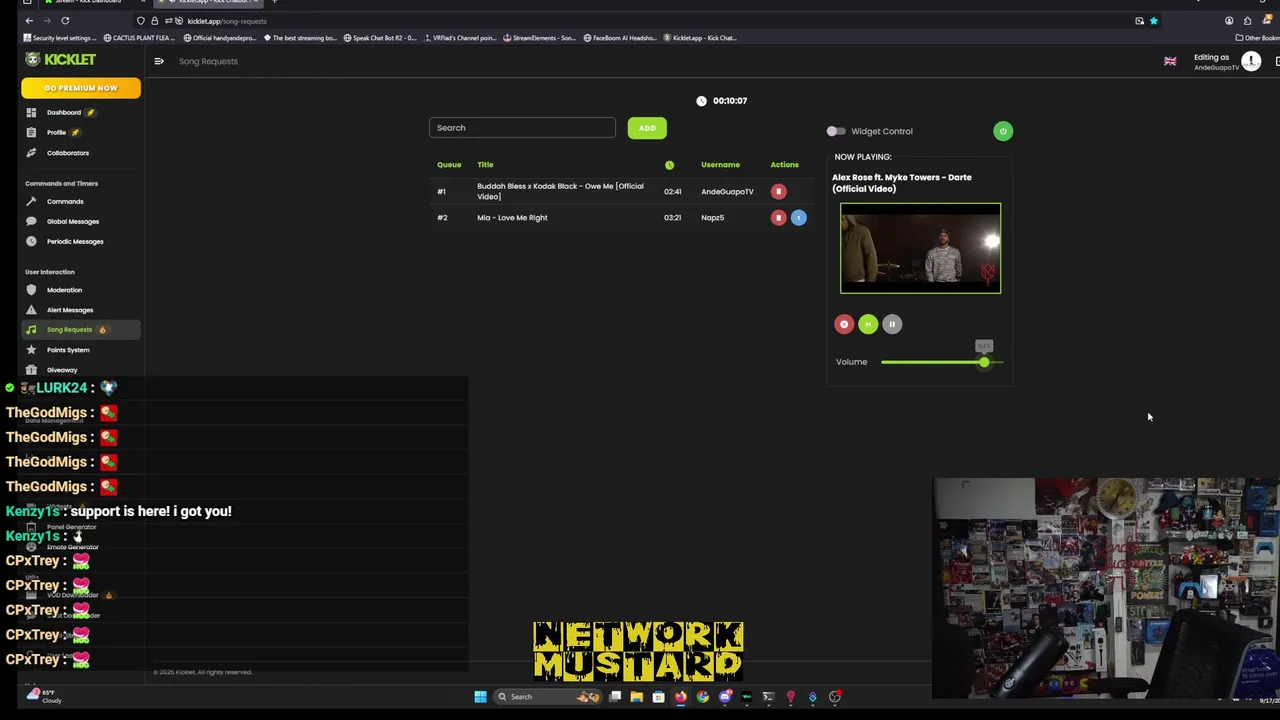Collapse the sidebar with hamburger icon
The image size is (1280, 720).
pos(159,61)
